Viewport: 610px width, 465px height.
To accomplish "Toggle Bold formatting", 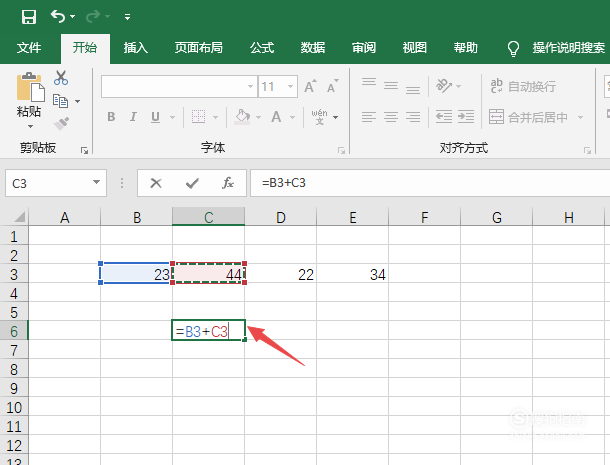I will point(111,117).
